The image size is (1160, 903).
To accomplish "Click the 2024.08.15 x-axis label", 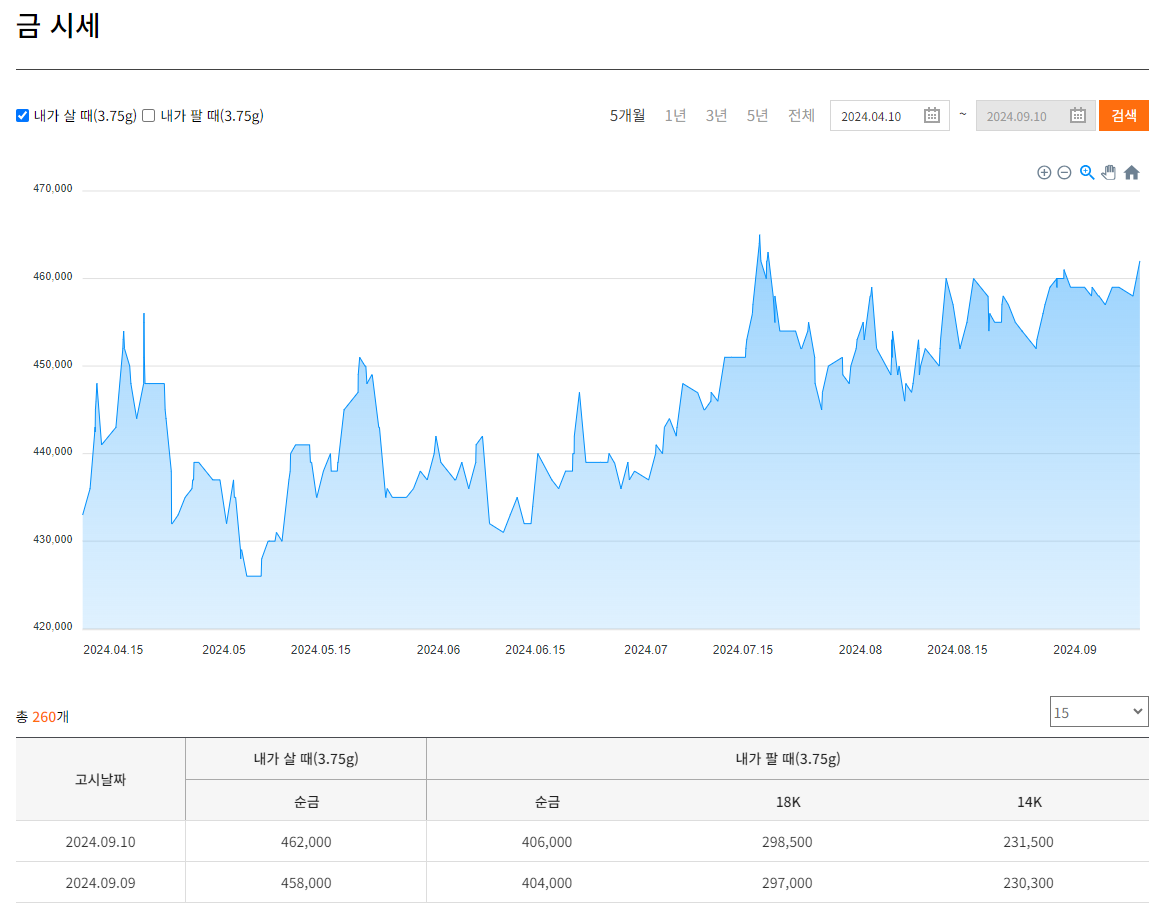I will (957, 649).
